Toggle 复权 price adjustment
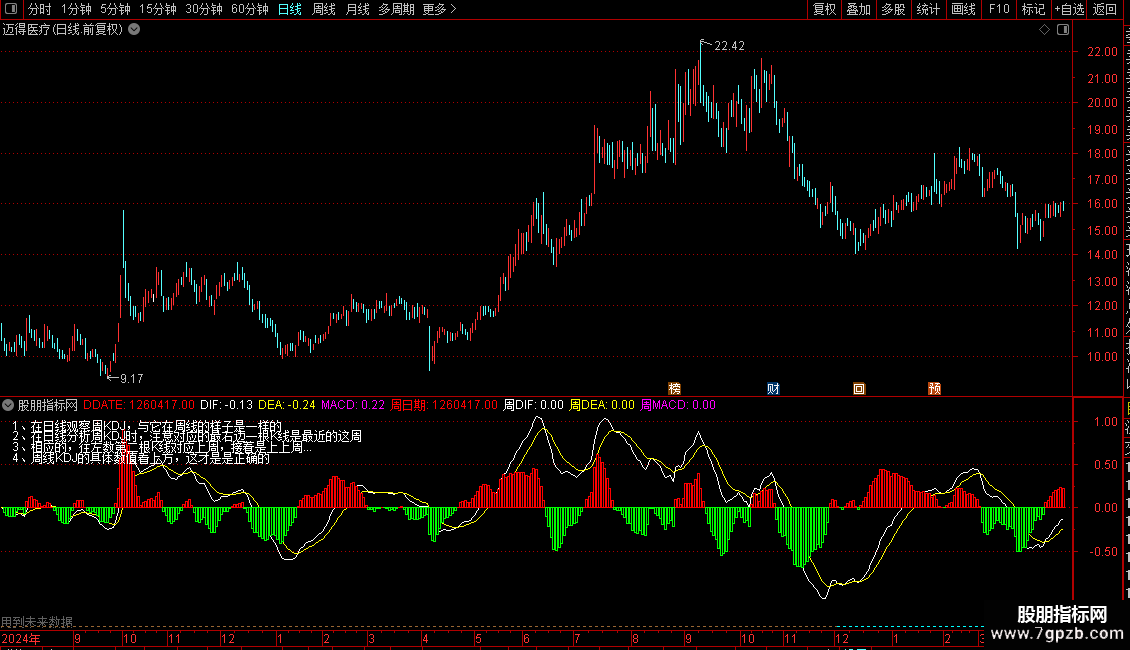Image resolution: width=1130 pixels, height=650 pixels. click(x=824, y=9)
